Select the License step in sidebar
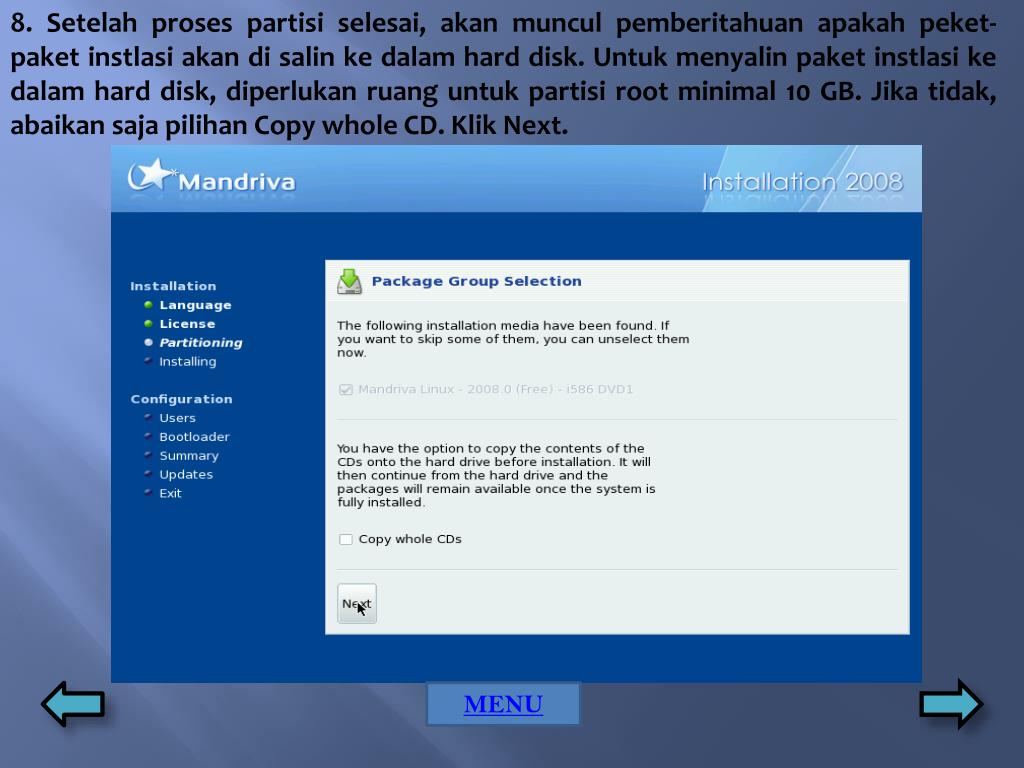Screen dimensions: 1024x768 [187, 324]
